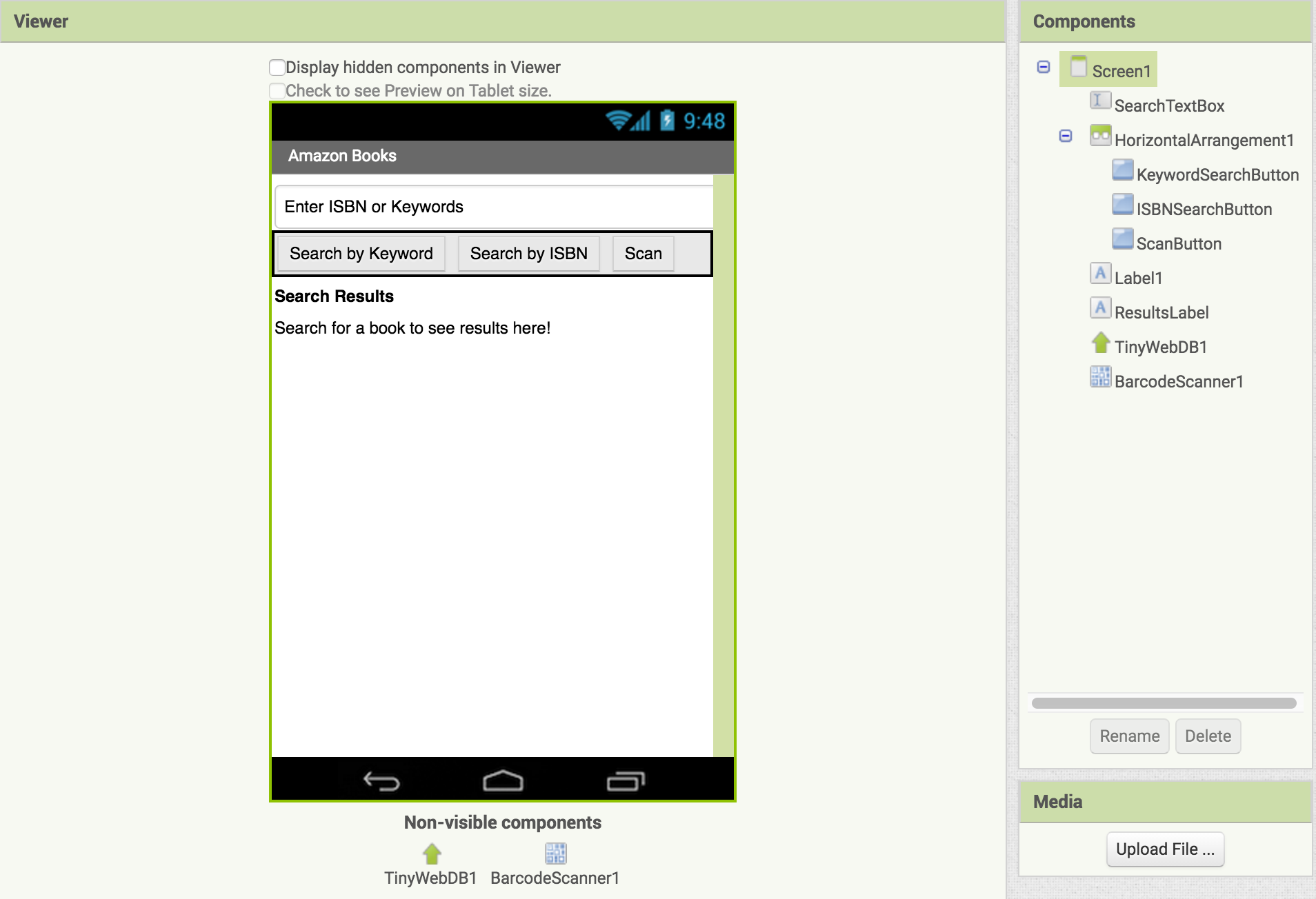
Task: Enable Display hidden components in Viewer
Action: [x=277, y=68]
